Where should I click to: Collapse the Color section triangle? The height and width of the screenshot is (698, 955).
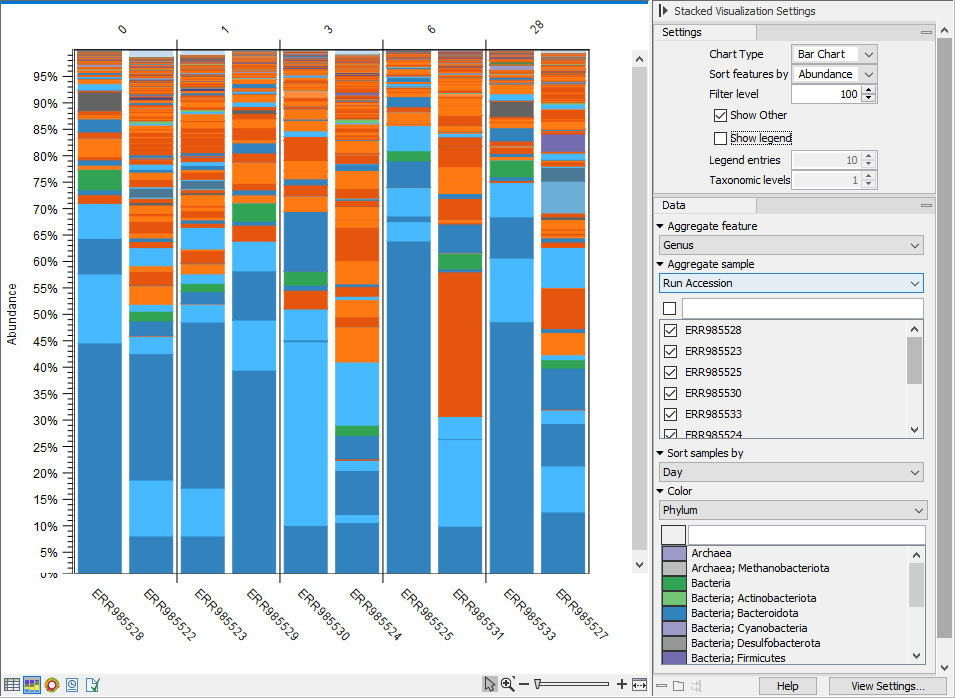[x=661, y=491]
